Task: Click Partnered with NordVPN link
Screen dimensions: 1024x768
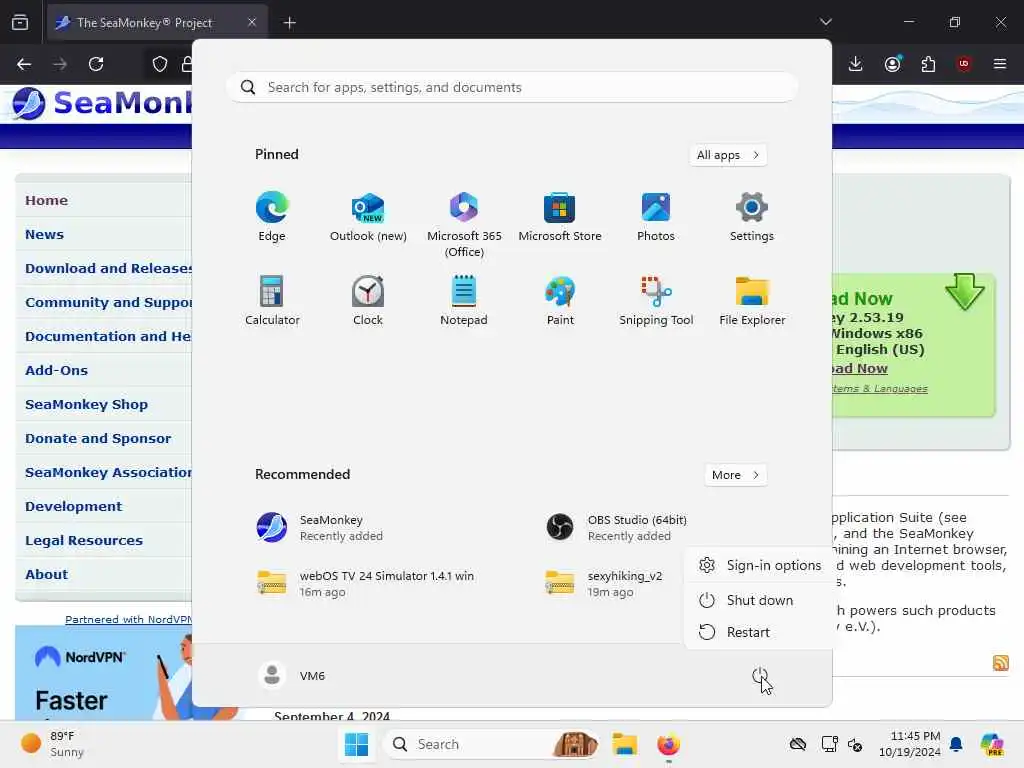Action: coord(128,619)
